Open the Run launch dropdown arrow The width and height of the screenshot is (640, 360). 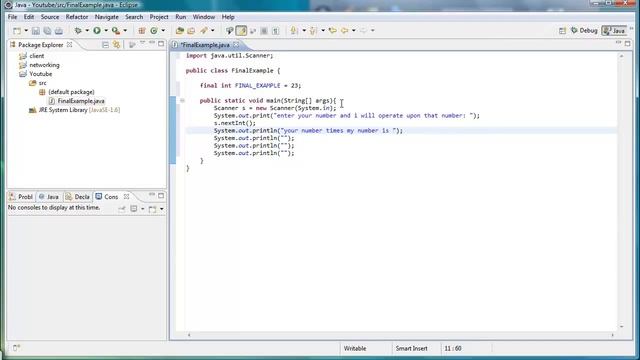coord(106,31)
